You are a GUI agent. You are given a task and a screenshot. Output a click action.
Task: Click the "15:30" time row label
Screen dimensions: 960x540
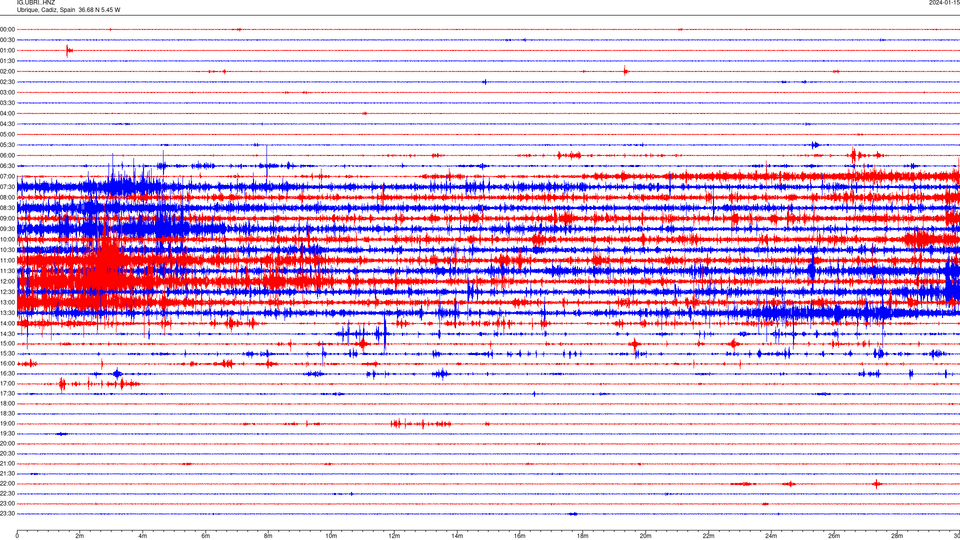coord(7,353)
